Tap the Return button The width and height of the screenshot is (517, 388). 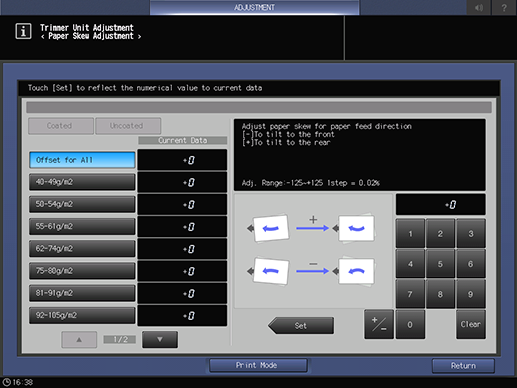point(463,366)
